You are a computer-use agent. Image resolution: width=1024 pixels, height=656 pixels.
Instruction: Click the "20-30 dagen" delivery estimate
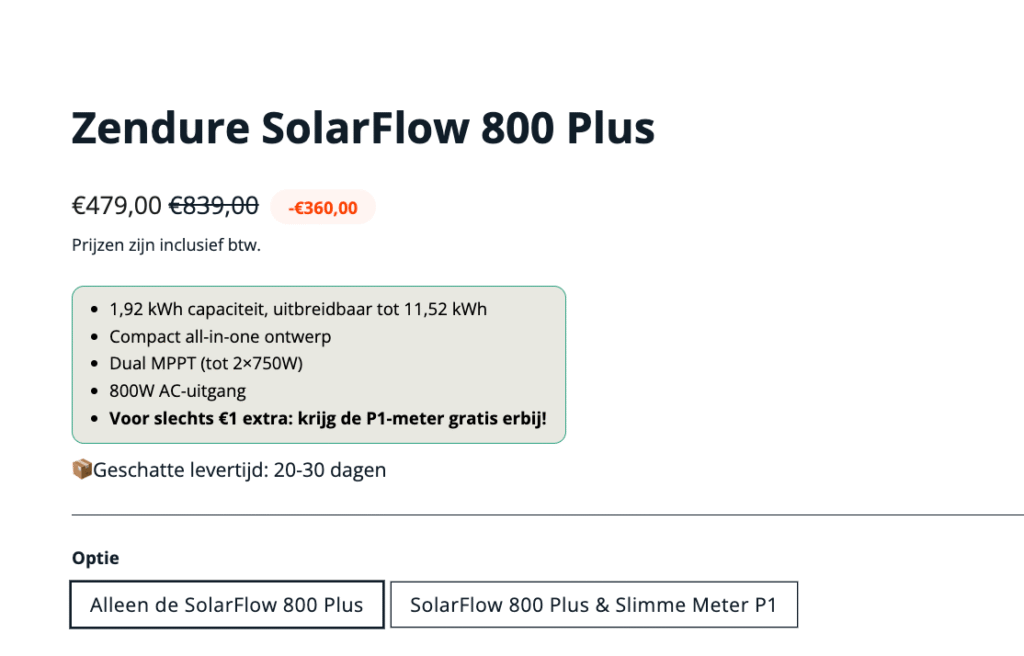click(x=334, y=469)
